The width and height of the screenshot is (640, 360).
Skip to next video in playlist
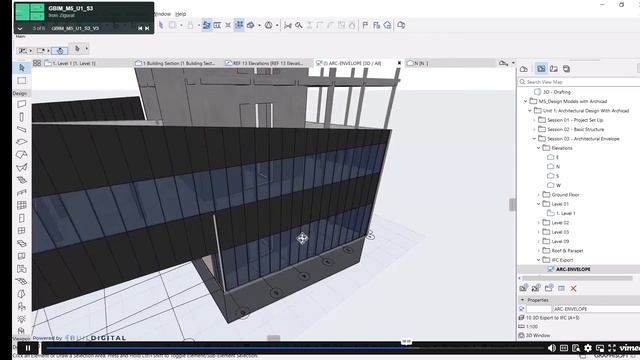pyautogui.click(x=147, y=28)
